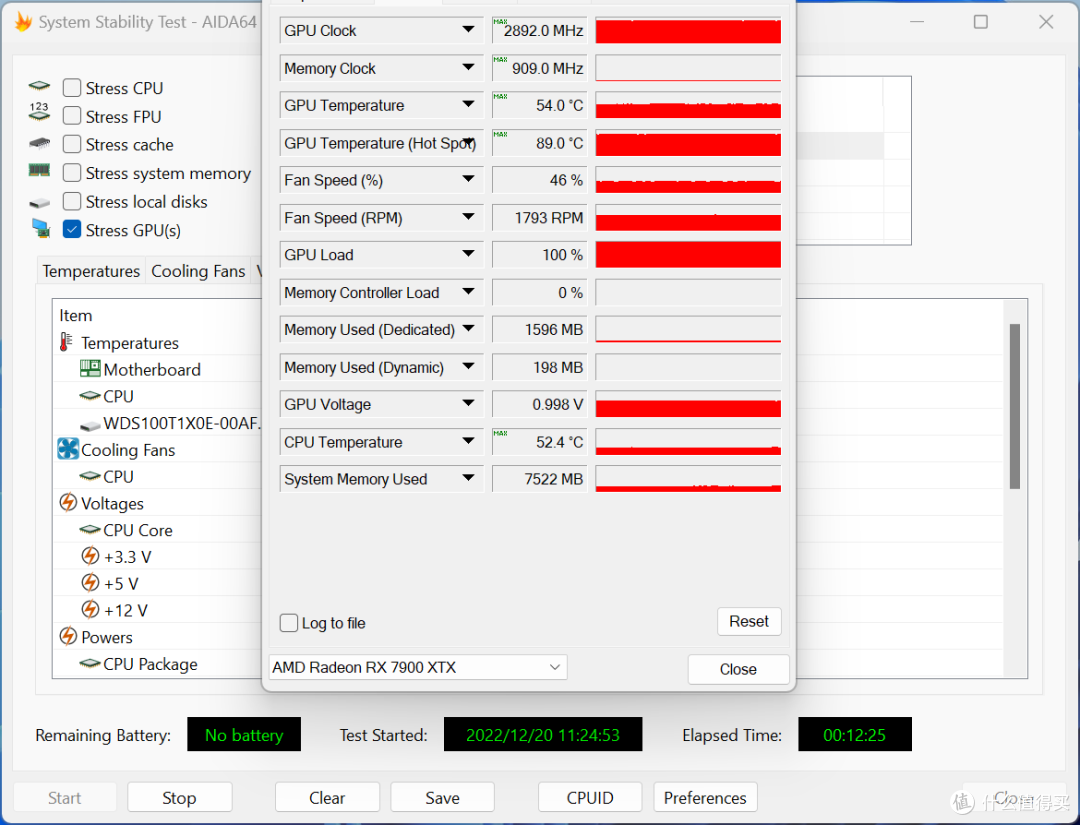Click the Stop button
Screen dimensions: 1080x825
(x=179, y=797)
